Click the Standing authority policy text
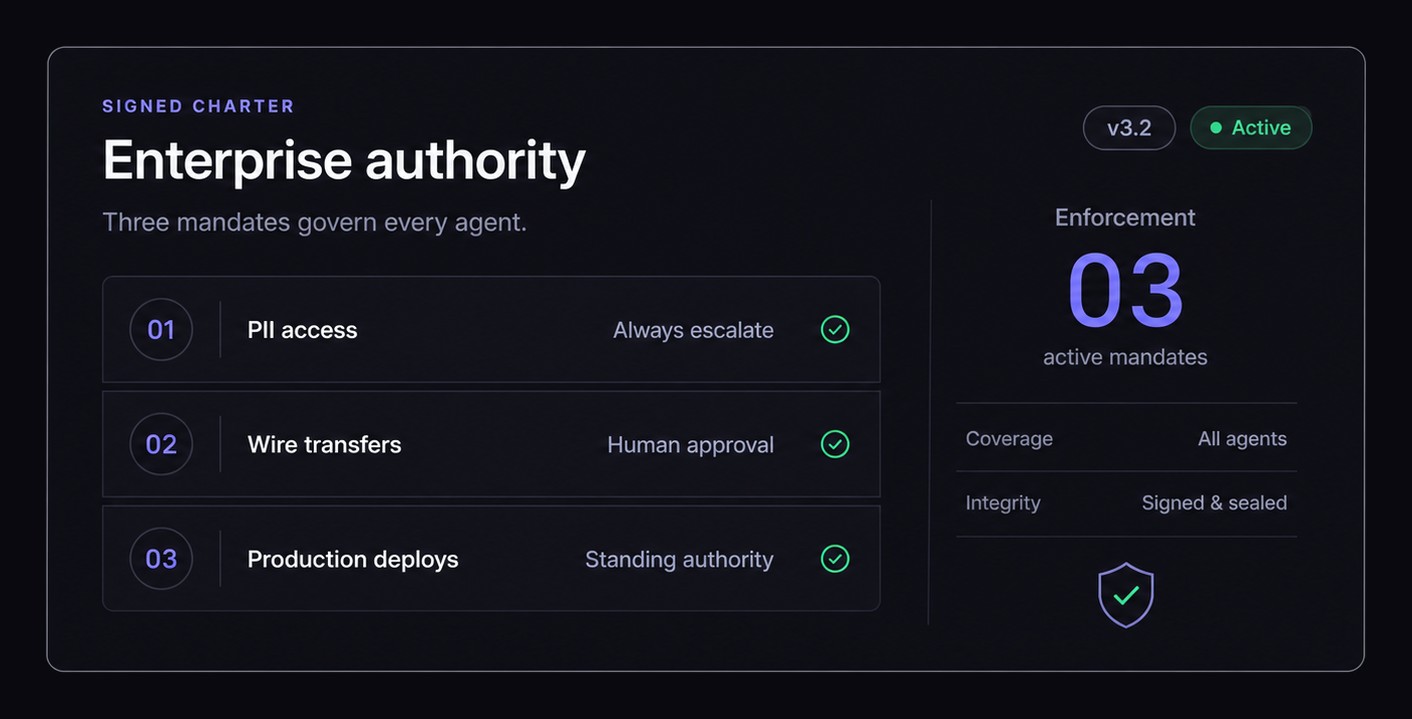Viewport: 1412px width, 719px height. [679, 559]
